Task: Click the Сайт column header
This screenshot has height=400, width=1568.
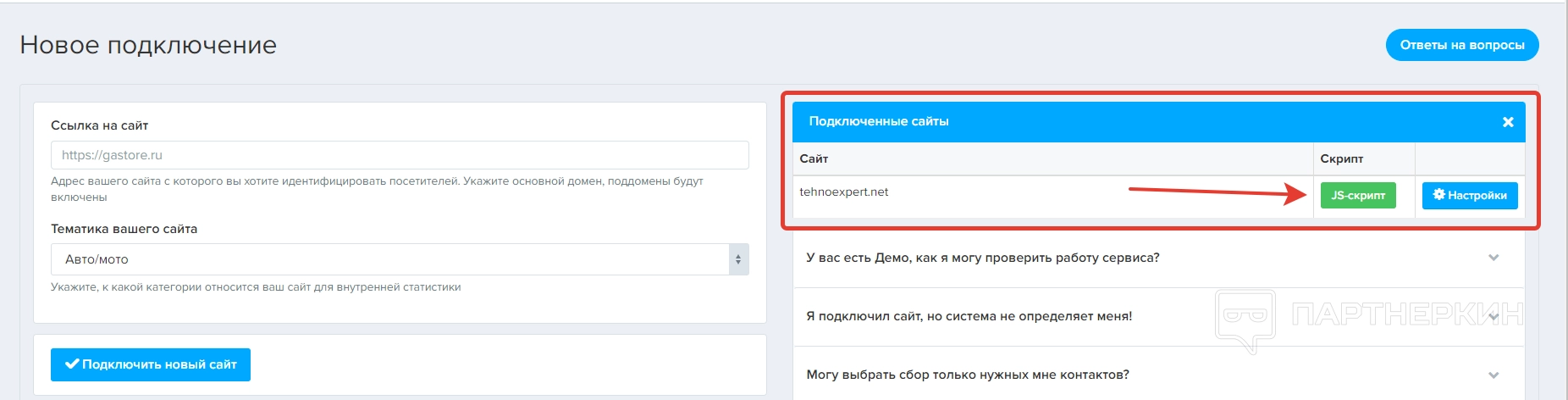Action: click(x=814, y=159)
